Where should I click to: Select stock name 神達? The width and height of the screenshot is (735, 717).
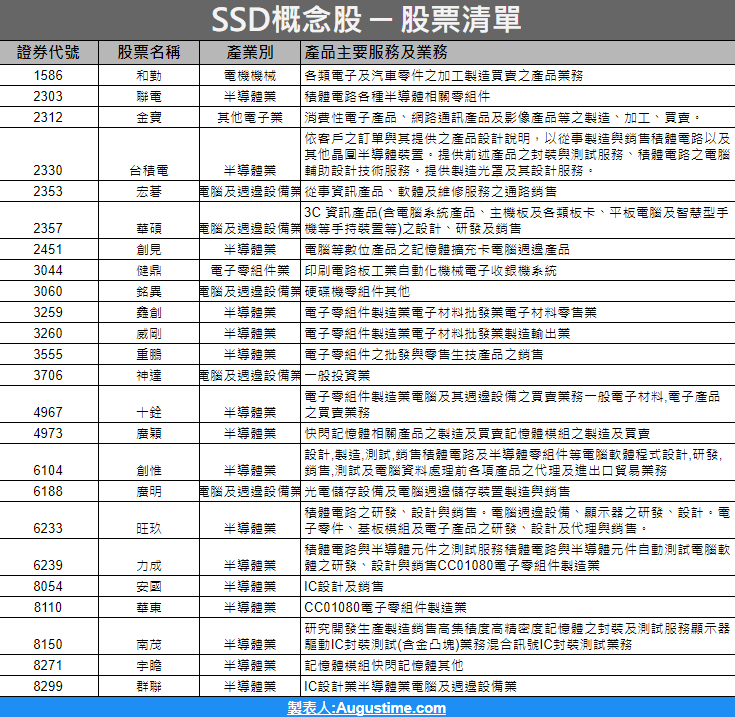149,376
